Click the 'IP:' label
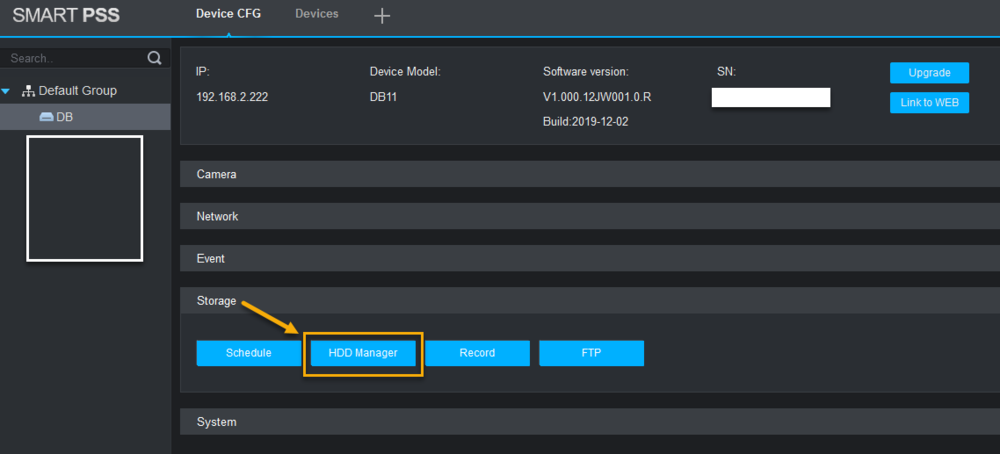Screen dimensions: 1000x454 (x=202, y=73)
